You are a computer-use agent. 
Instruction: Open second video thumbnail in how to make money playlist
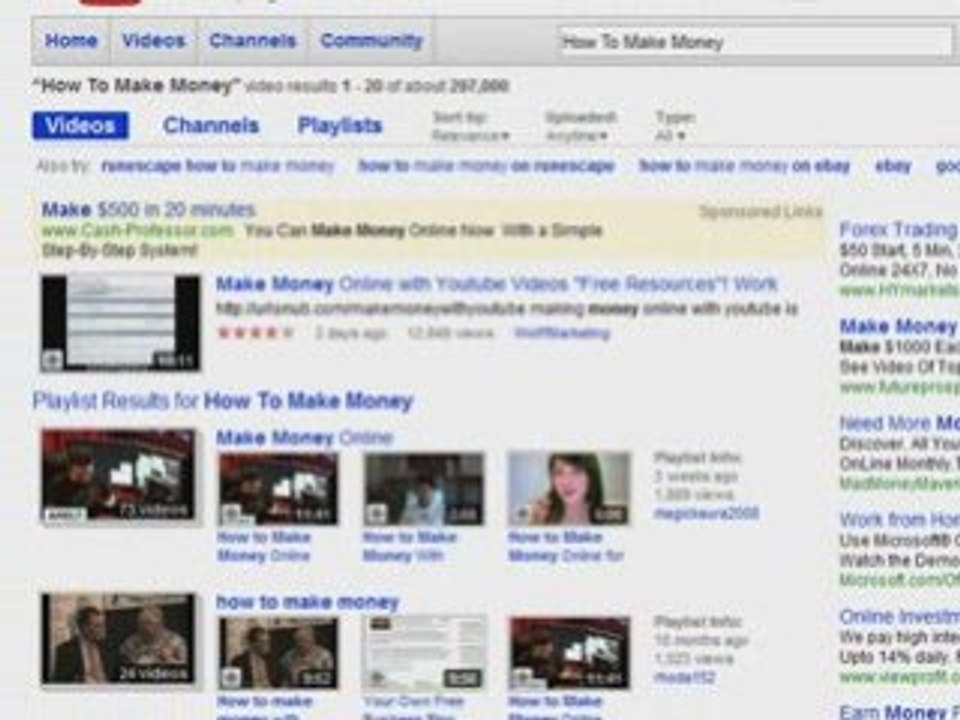click(x=424, y=653)
